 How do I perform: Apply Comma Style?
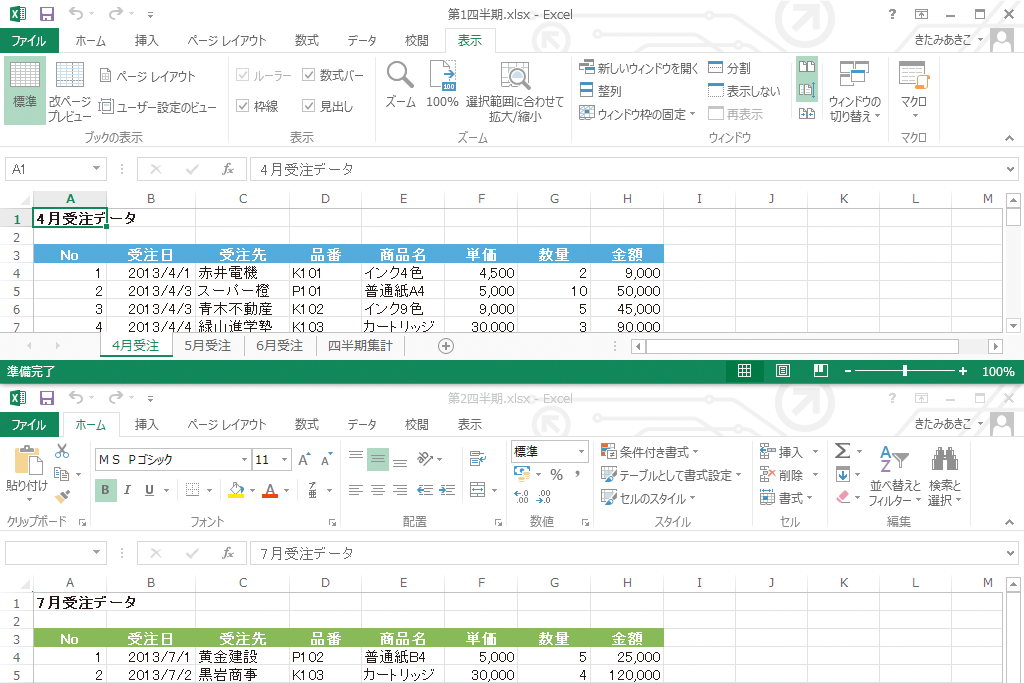[577, 475]
